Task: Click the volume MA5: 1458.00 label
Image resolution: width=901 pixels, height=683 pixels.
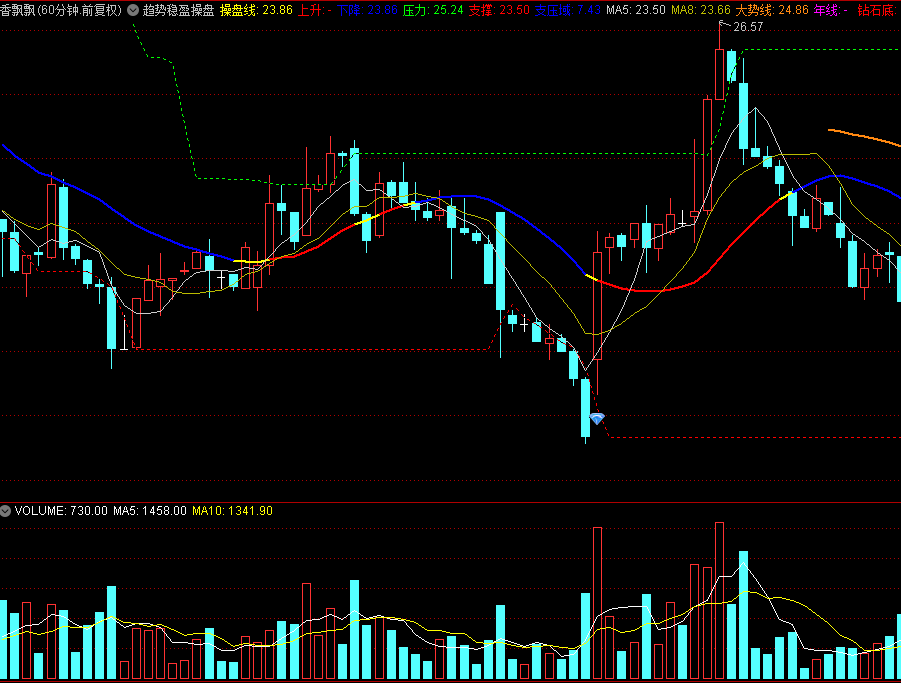Action: point(150,511)
